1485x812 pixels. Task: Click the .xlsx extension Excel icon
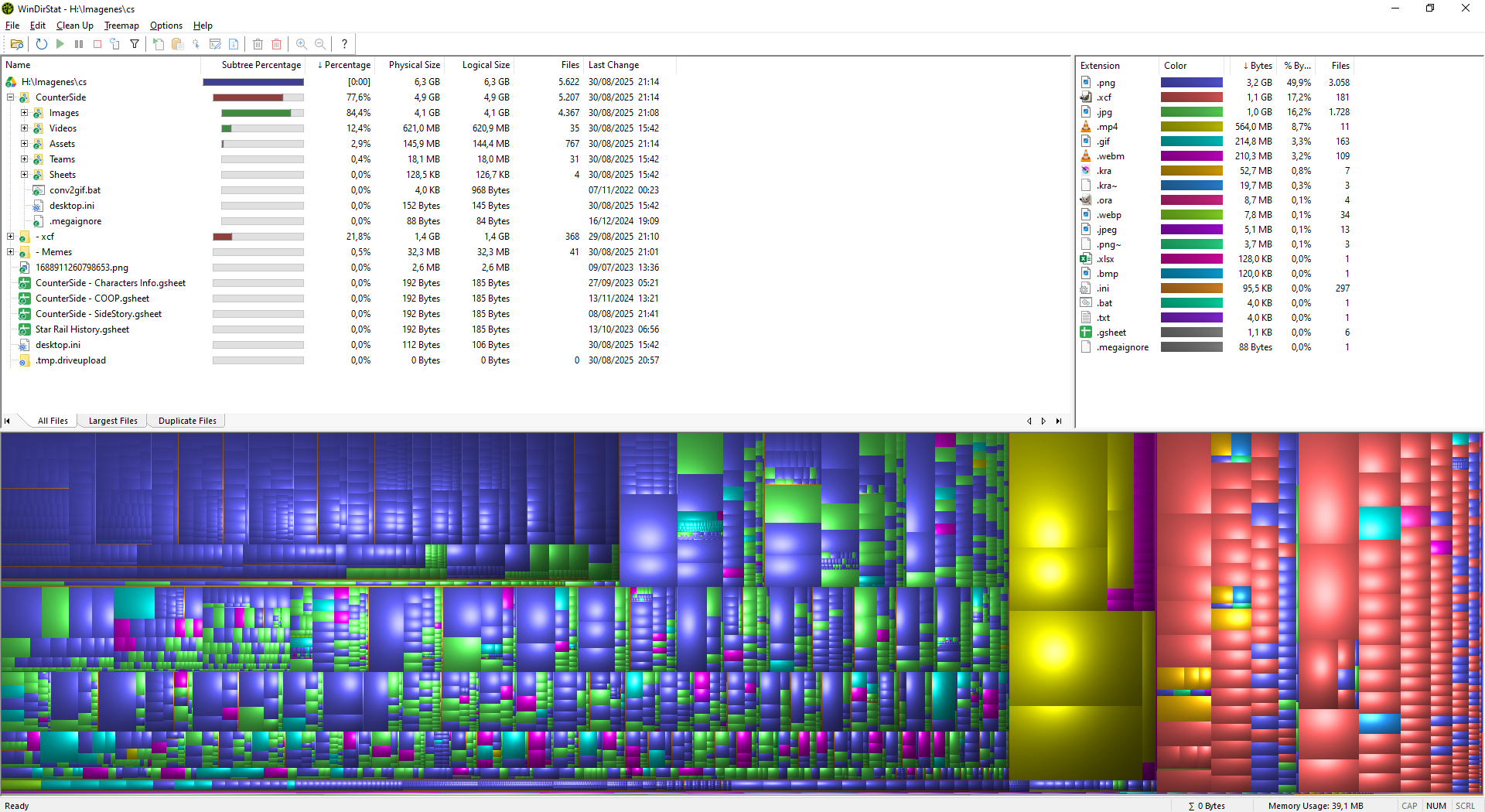pos(1086,259)
